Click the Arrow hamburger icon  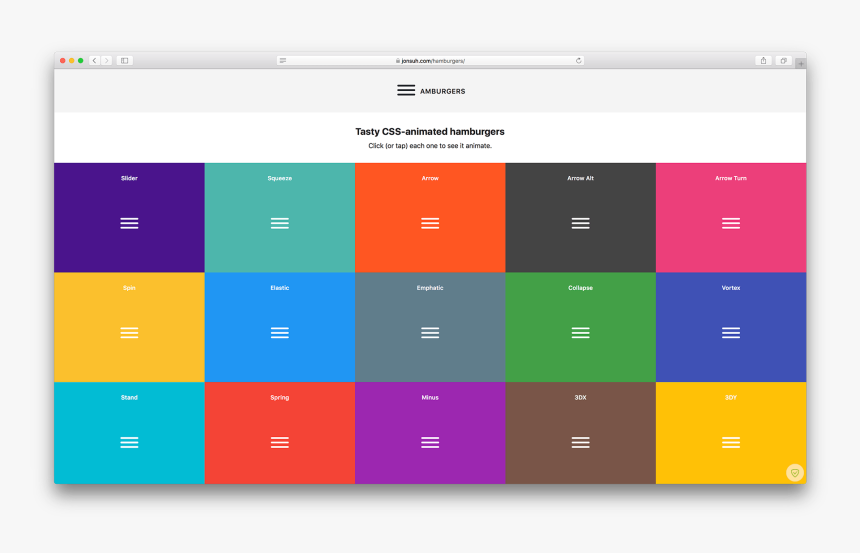click(430, 223)
